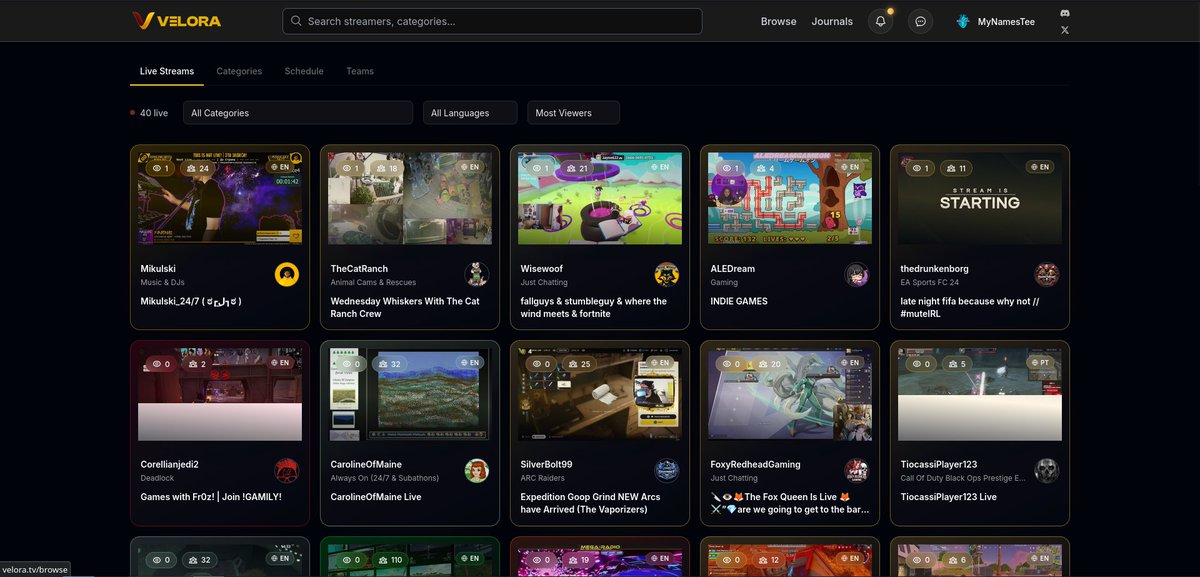1200x577 pixels.
Task: Open Wisewoof stream thumbnail
Action: (600, 198)
